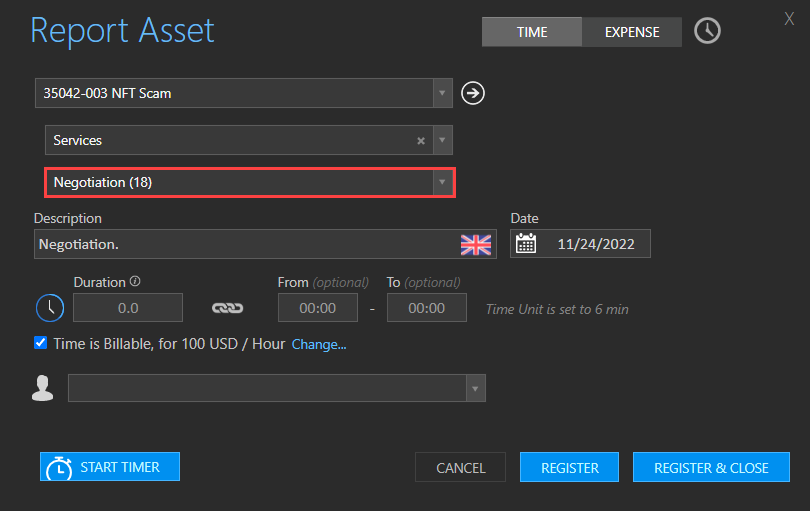Click the To time field
The height and width of the screenshot is (511, 810).
(427, 308)
